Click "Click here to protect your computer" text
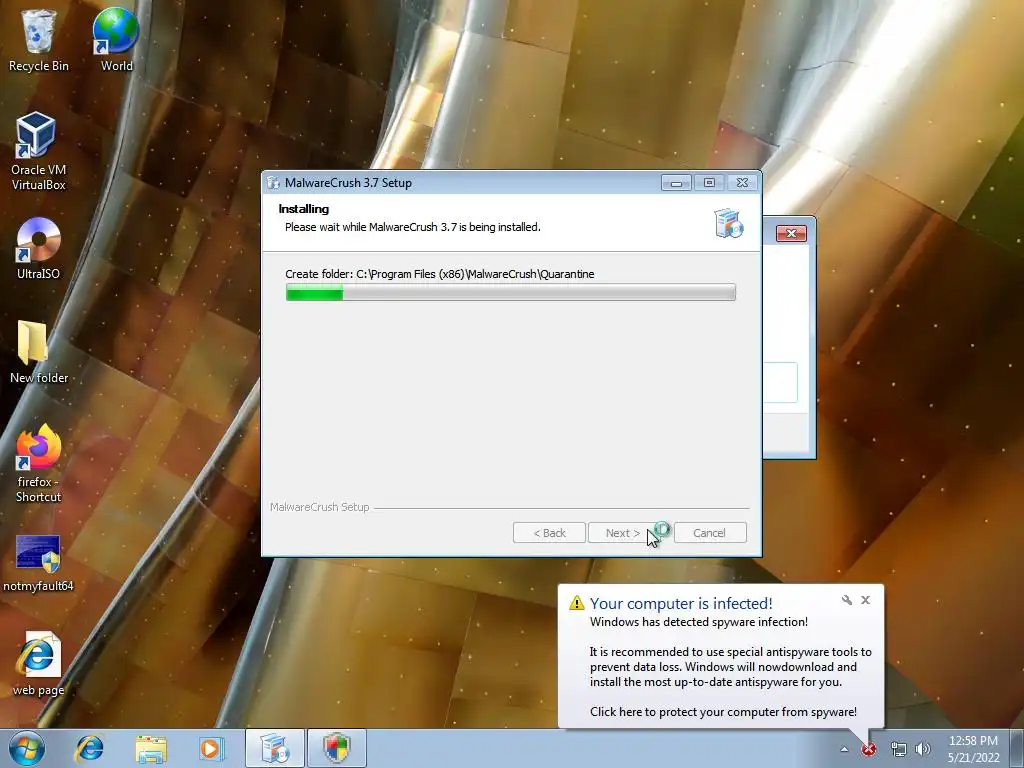This screenshot has width=1024, height=768. pyautogui.click(x=723, y=712)
